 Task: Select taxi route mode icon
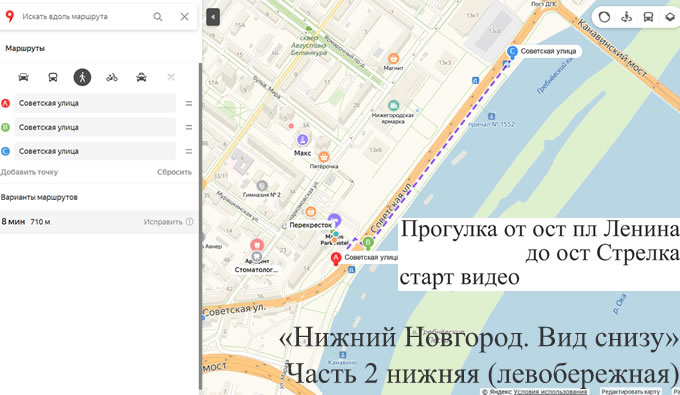[141, 77]
